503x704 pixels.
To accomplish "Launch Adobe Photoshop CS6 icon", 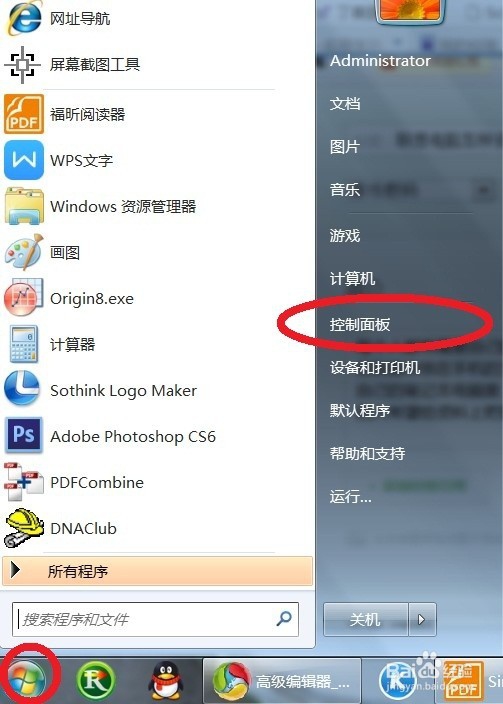I will click(x=24, y=436).
